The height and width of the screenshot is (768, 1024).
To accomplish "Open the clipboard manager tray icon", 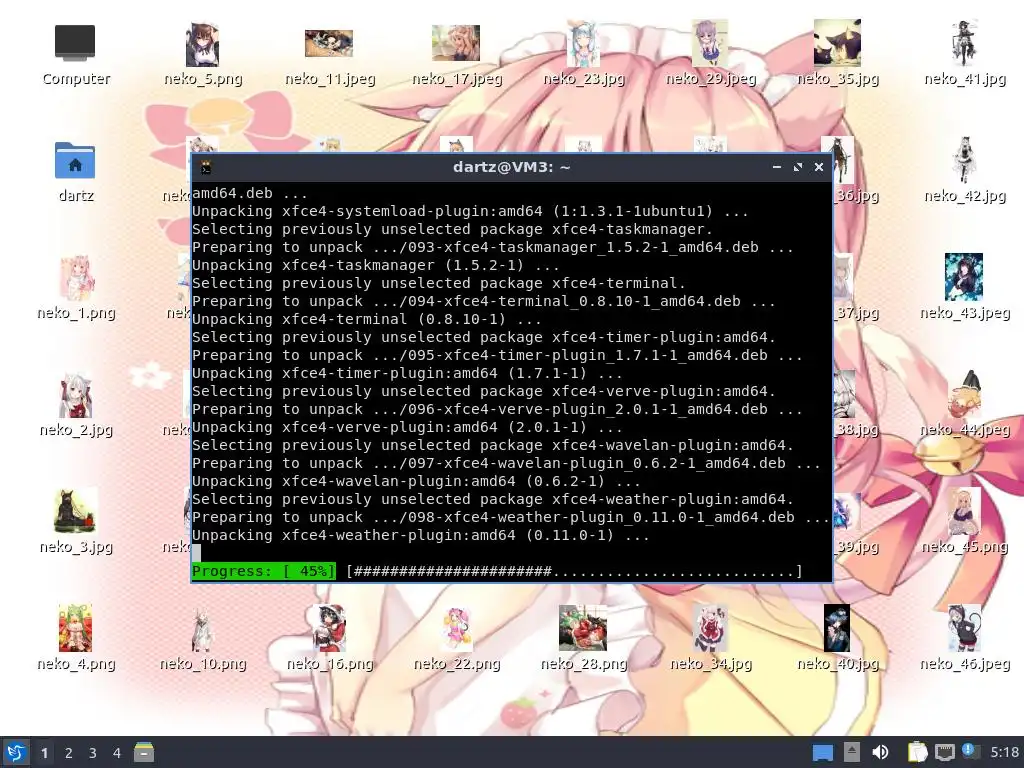I will 917,752.
